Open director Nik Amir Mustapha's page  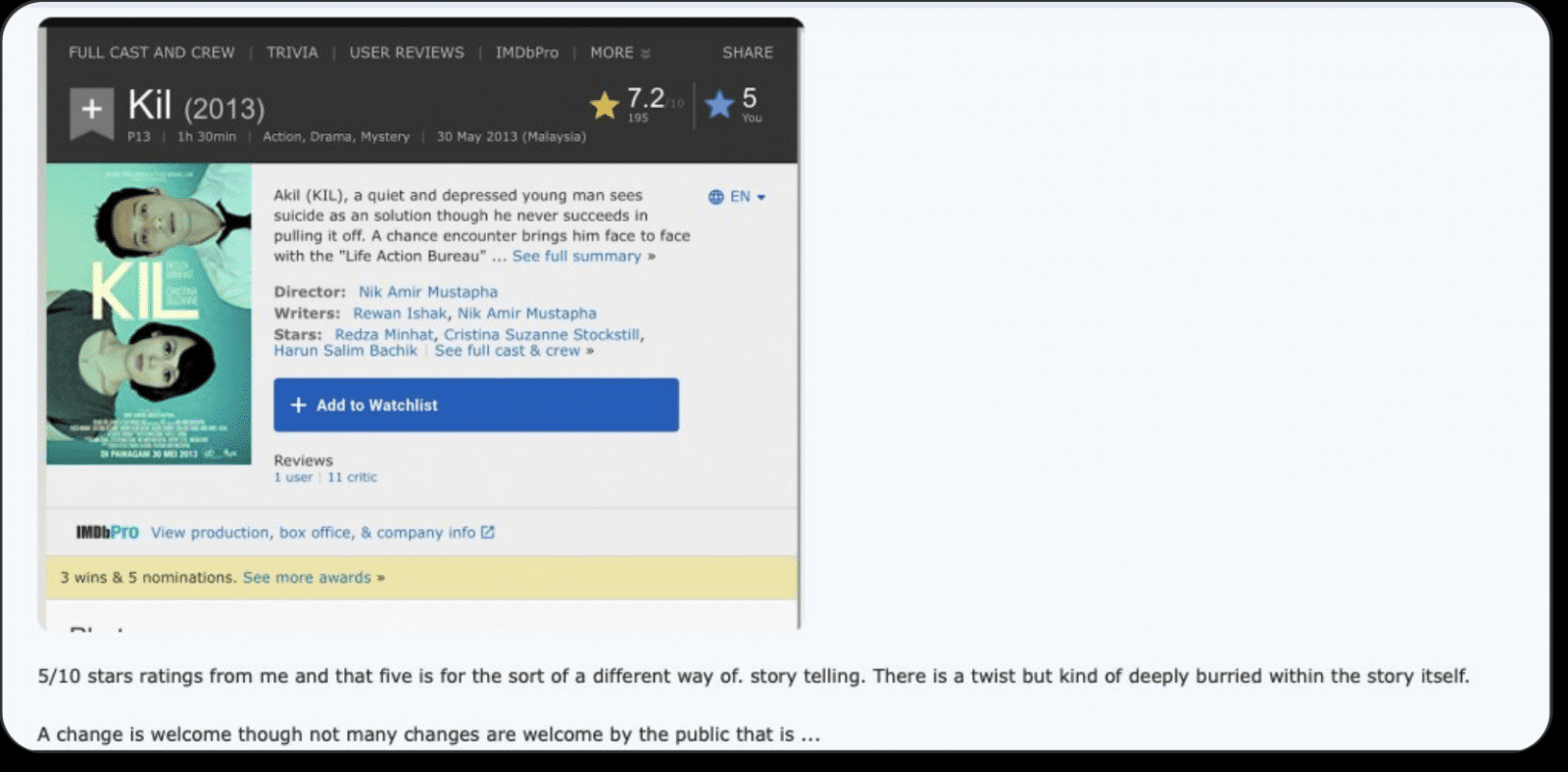click(x=427, y=292)
